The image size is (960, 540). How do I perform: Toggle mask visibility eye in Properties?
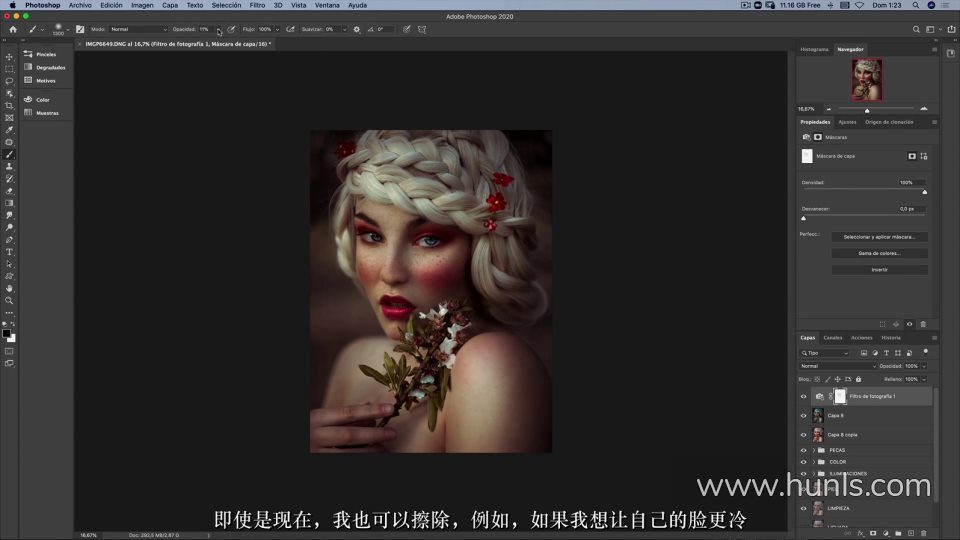pos(909,324)
